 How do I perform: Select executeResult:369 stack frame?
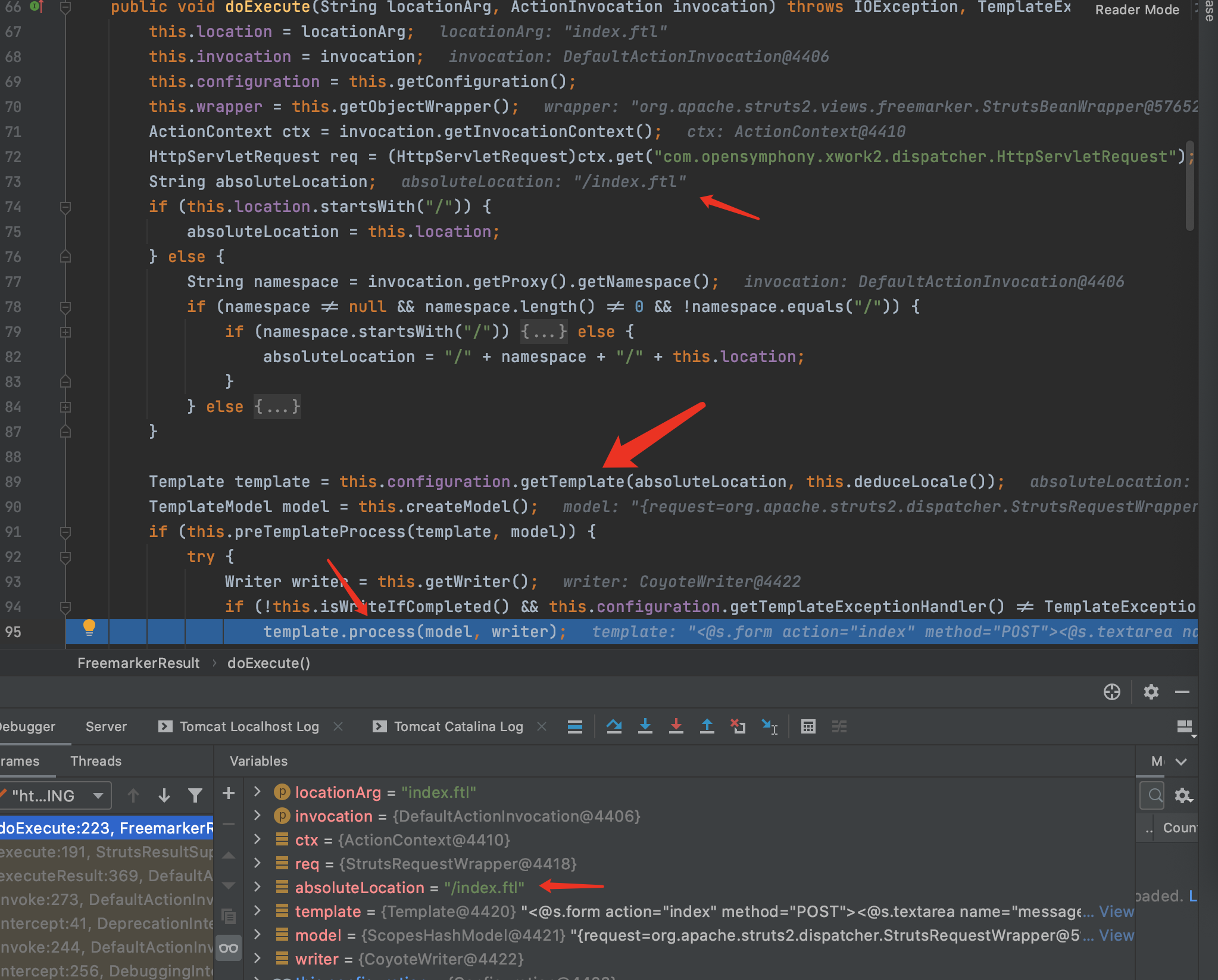(107, 876)
